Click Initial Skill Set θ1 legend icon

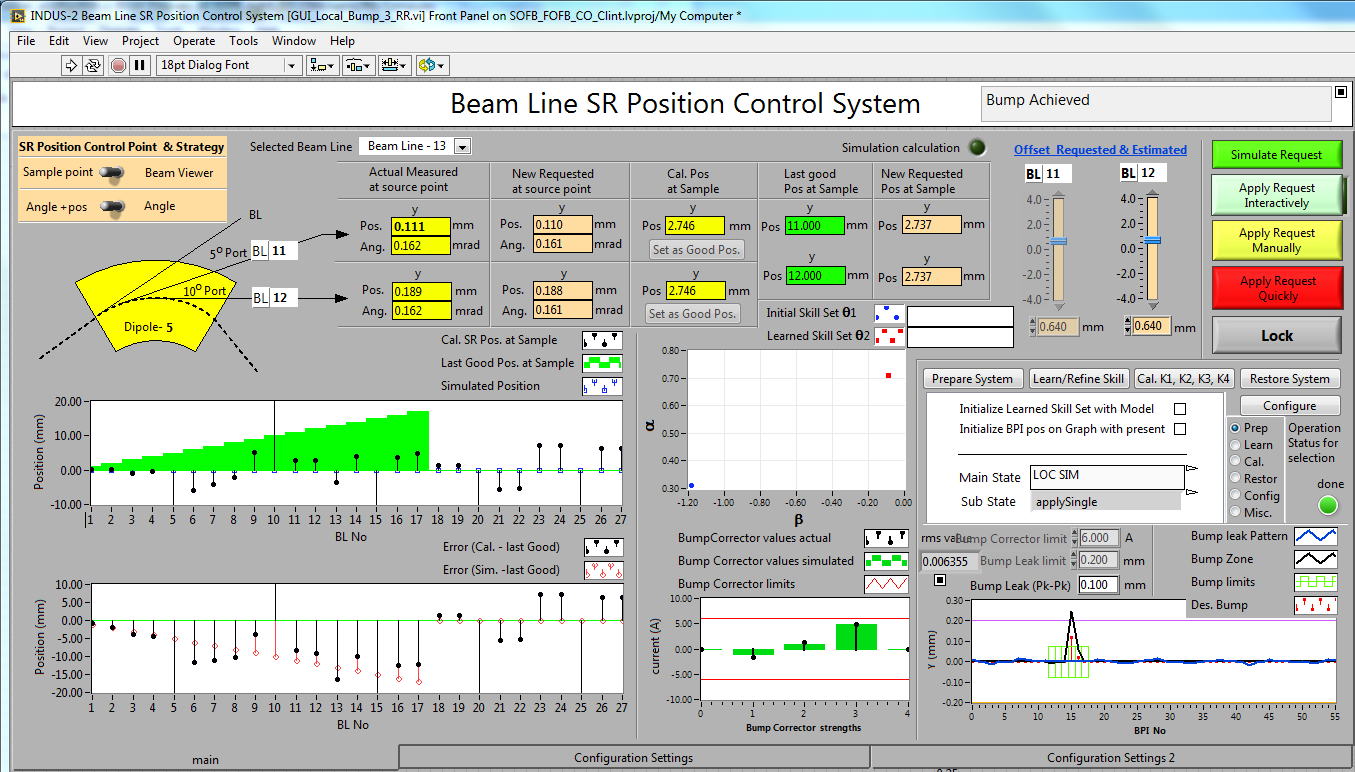(889, 313)
